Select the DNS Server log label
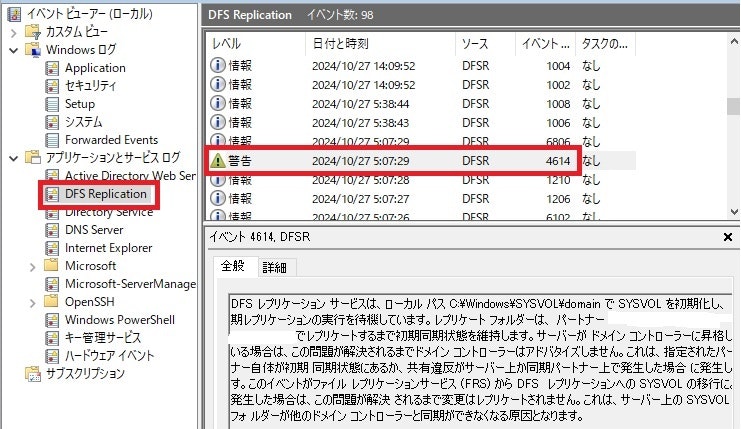741x429 pixels. [x=94, y=230]
